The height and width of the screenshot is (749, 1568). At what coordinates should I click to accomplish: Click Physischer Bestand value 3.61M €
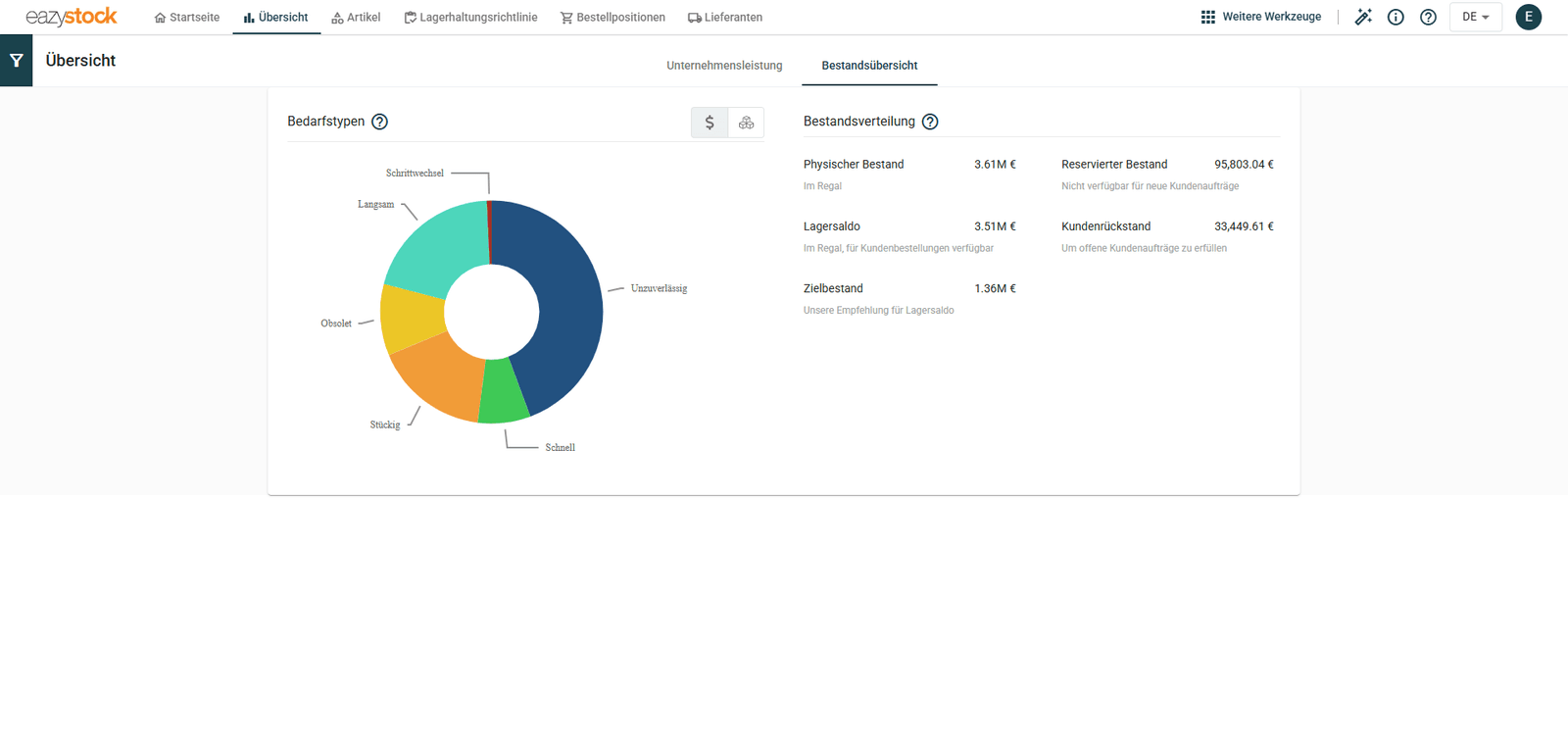(995, 165)
